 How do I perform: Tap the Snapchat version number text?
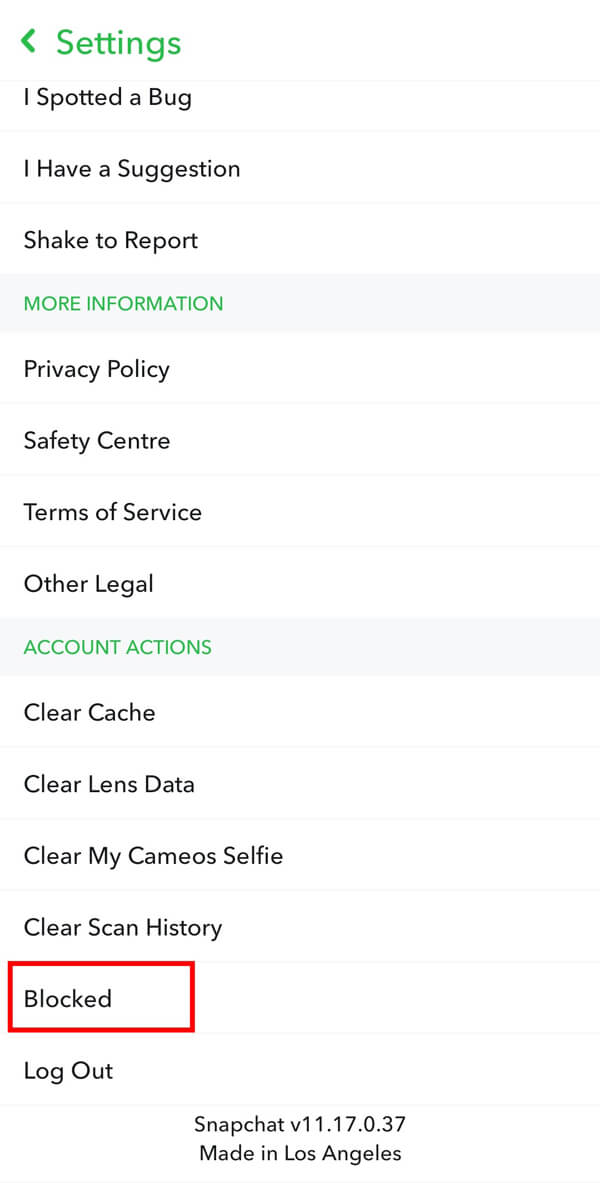300,1123
